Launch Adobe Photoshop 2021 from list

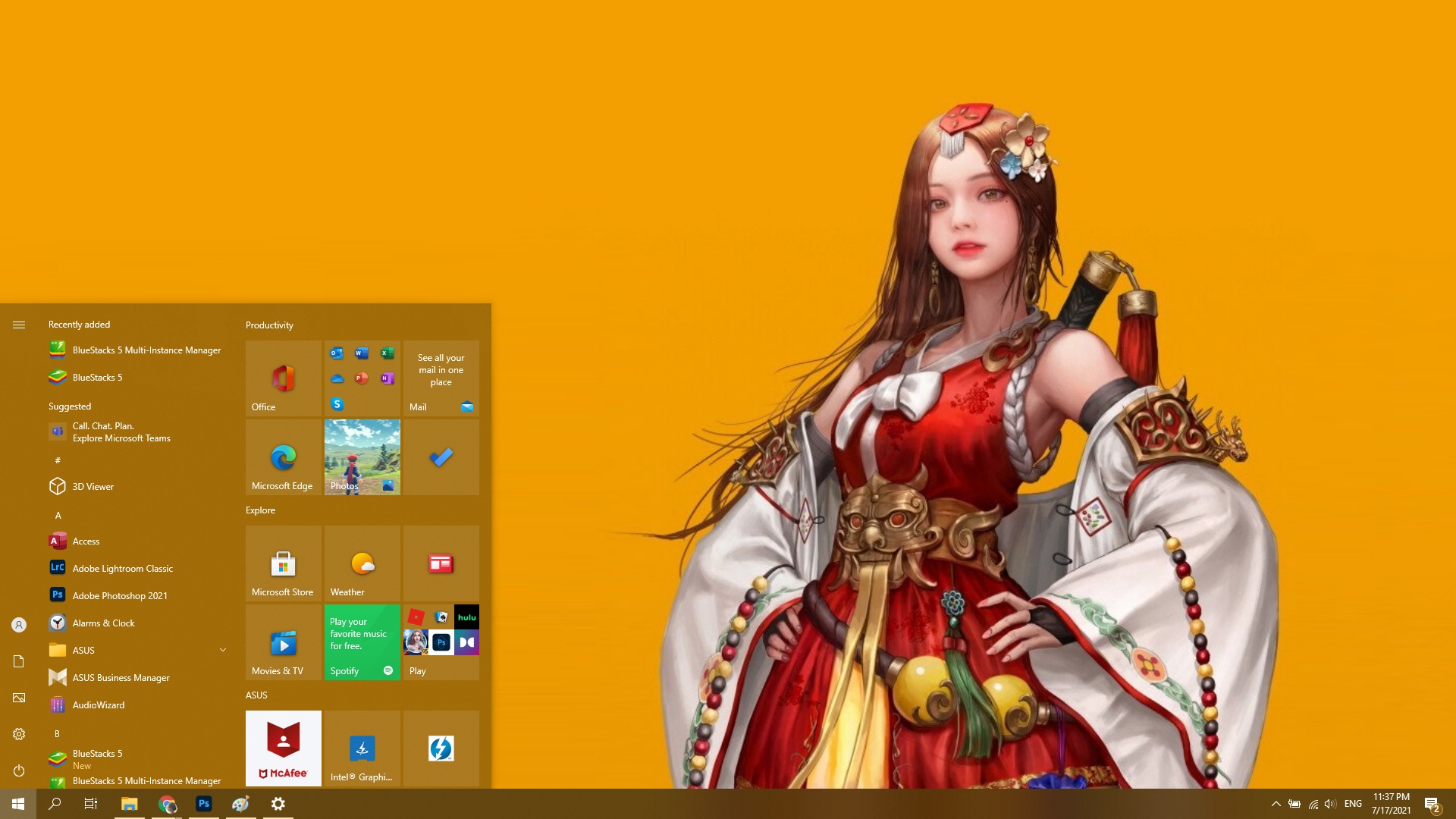point(138,596)
